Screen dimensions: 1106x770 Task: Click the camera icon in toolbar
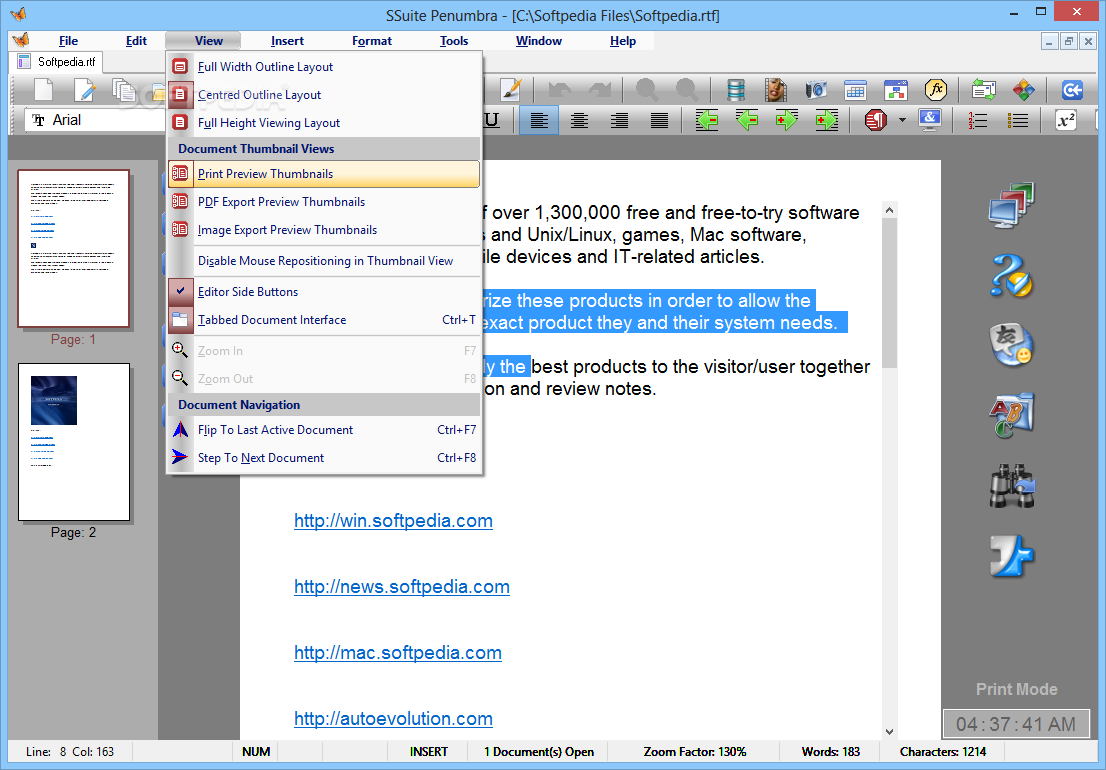pos(816,90)
